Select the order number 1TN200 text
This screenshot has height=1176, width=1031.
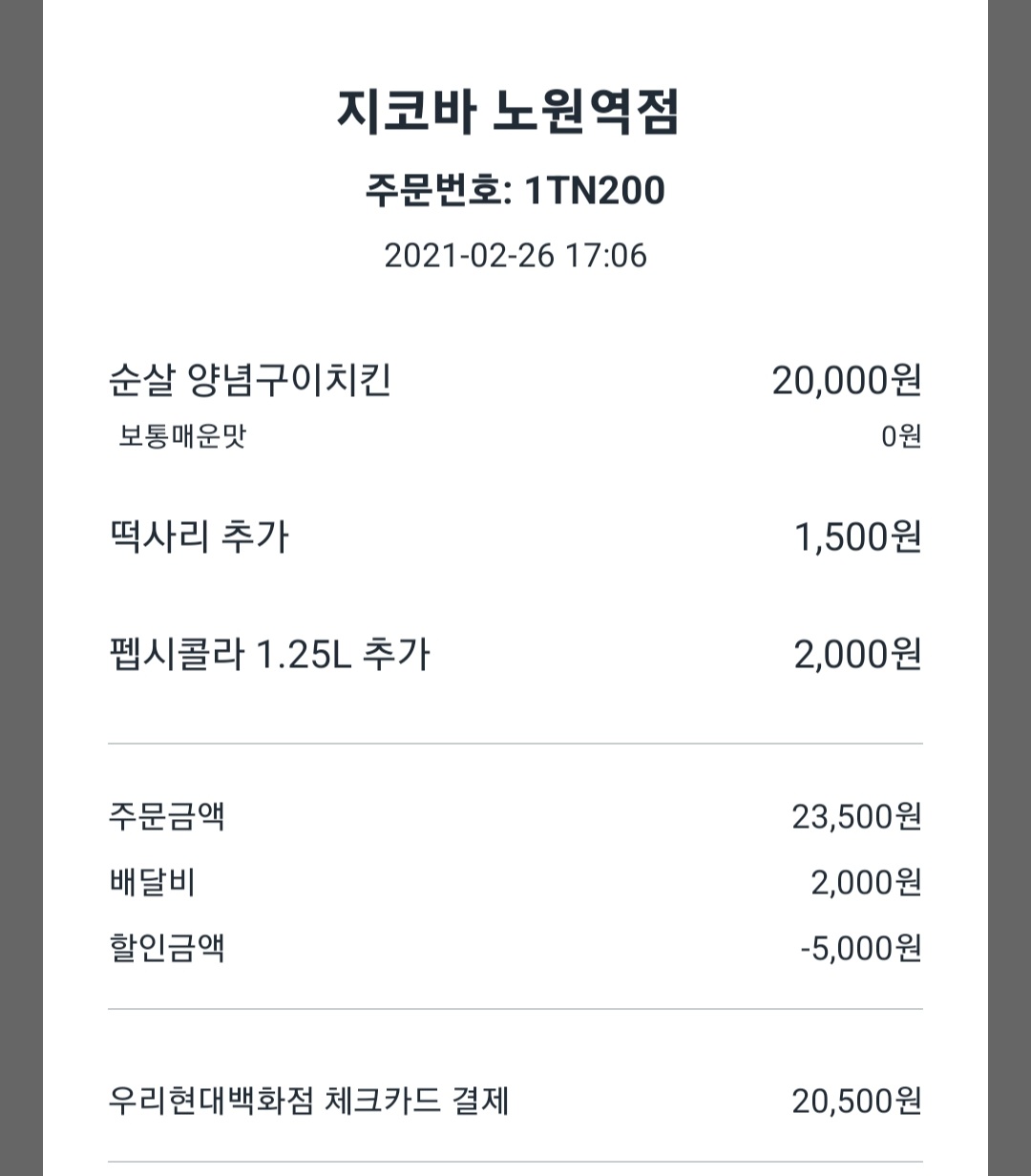(x=515, y=191)
